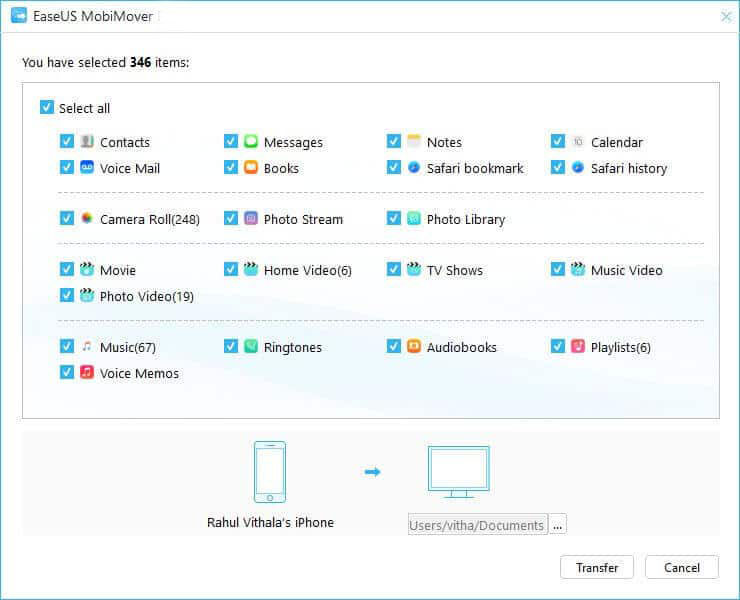Click the Safari bookmark icon
Screen dimensions: 740x600
(x=414, y=167)
